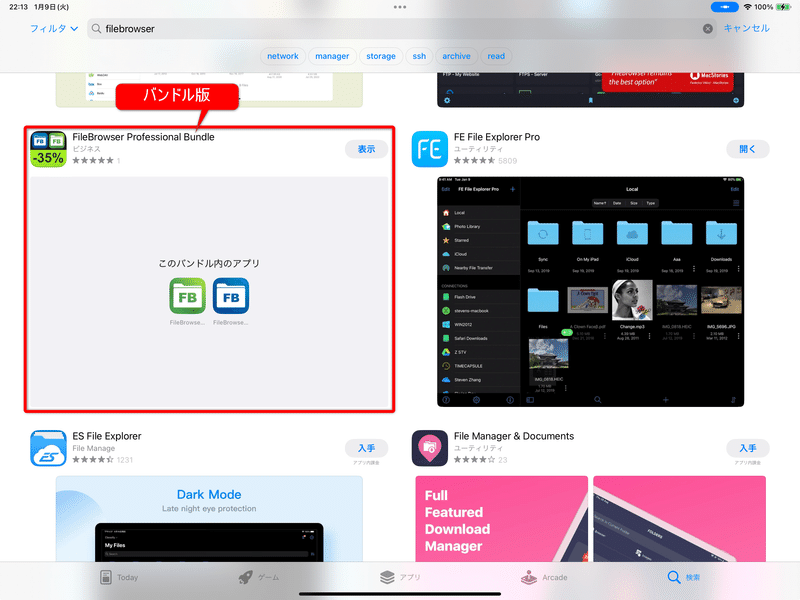Switch to the 検索 search tab
Viewport: 800px width, 600px height.
click(x=684, y=577)
